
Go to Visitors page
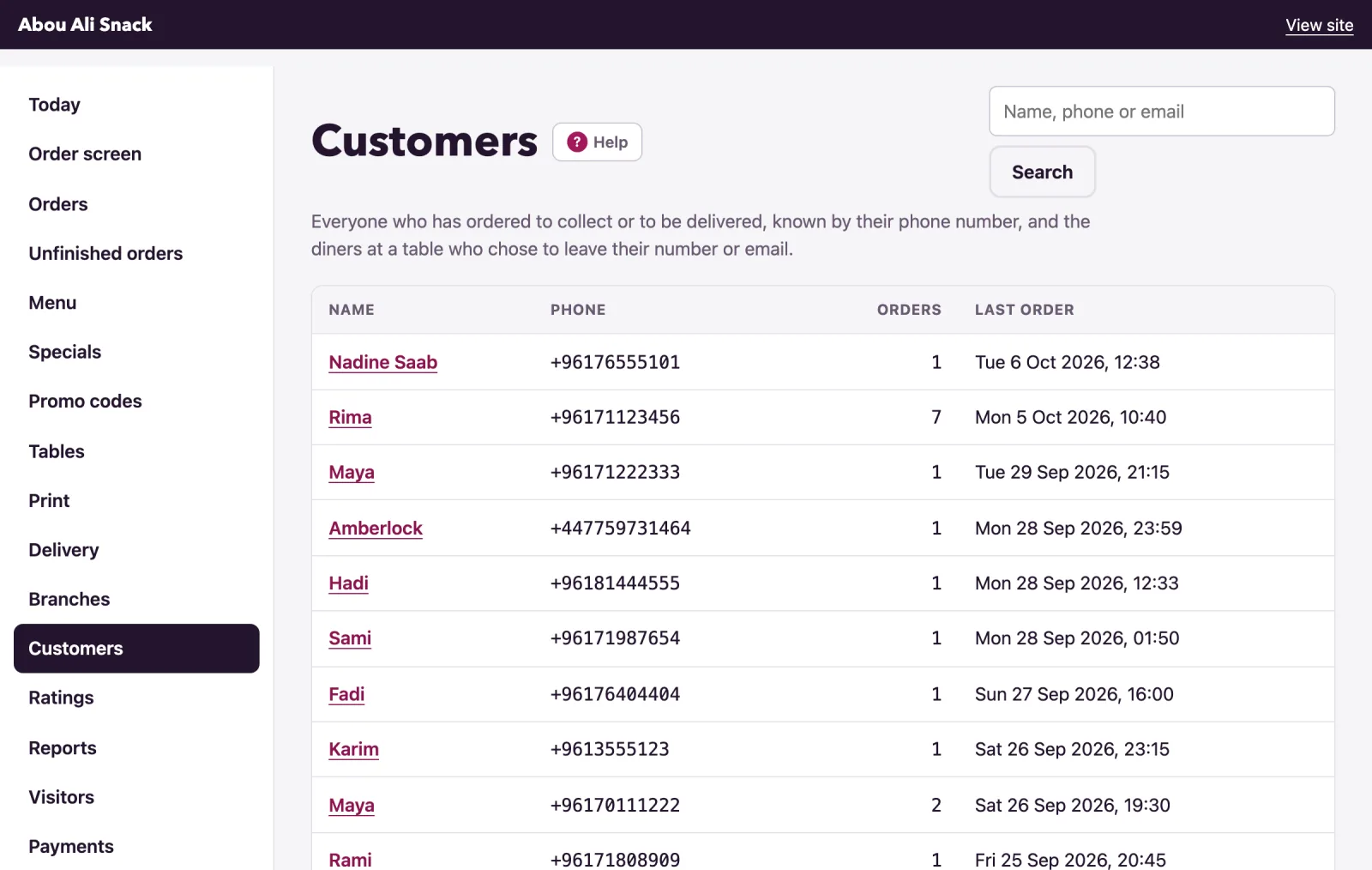pyautogui.click(x=61, y=797)
